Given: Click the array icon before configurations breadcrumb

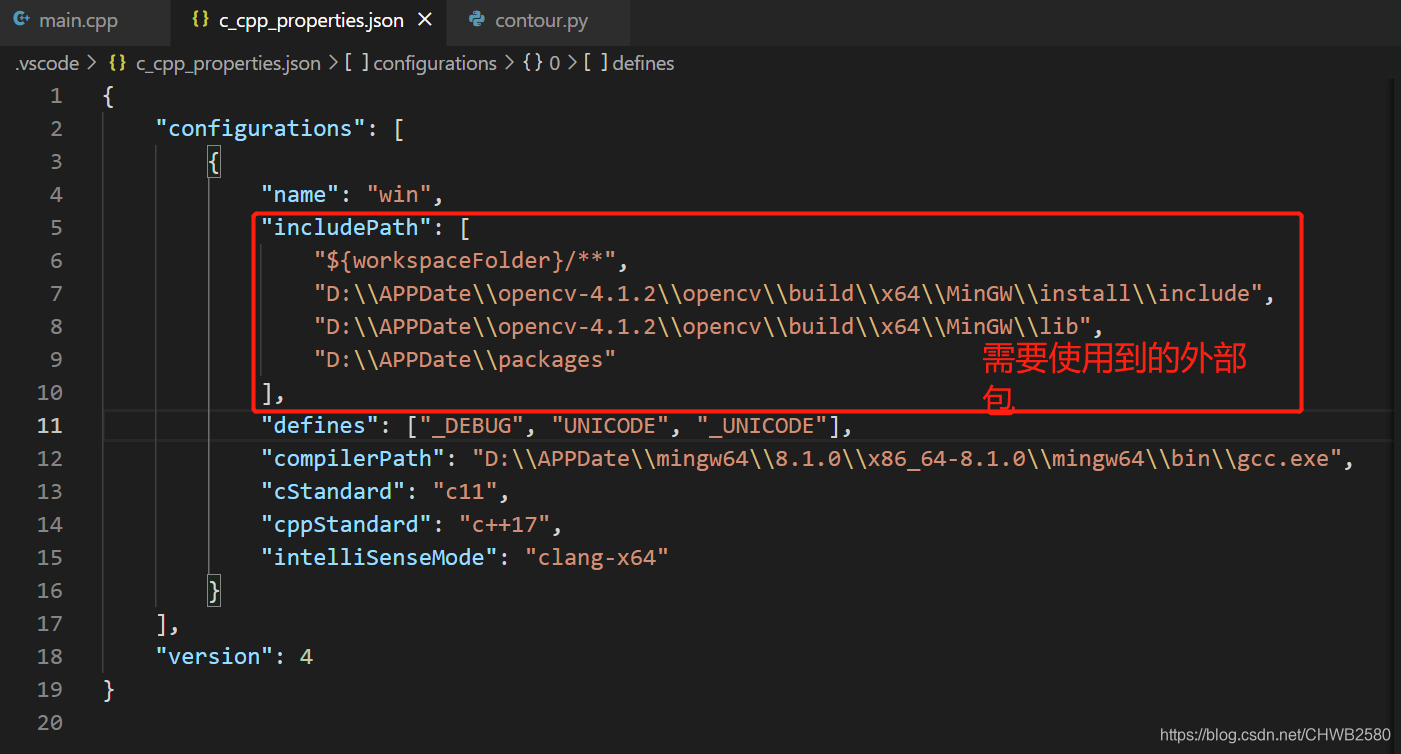Looking at the screenshot, I should click(357, 62).
